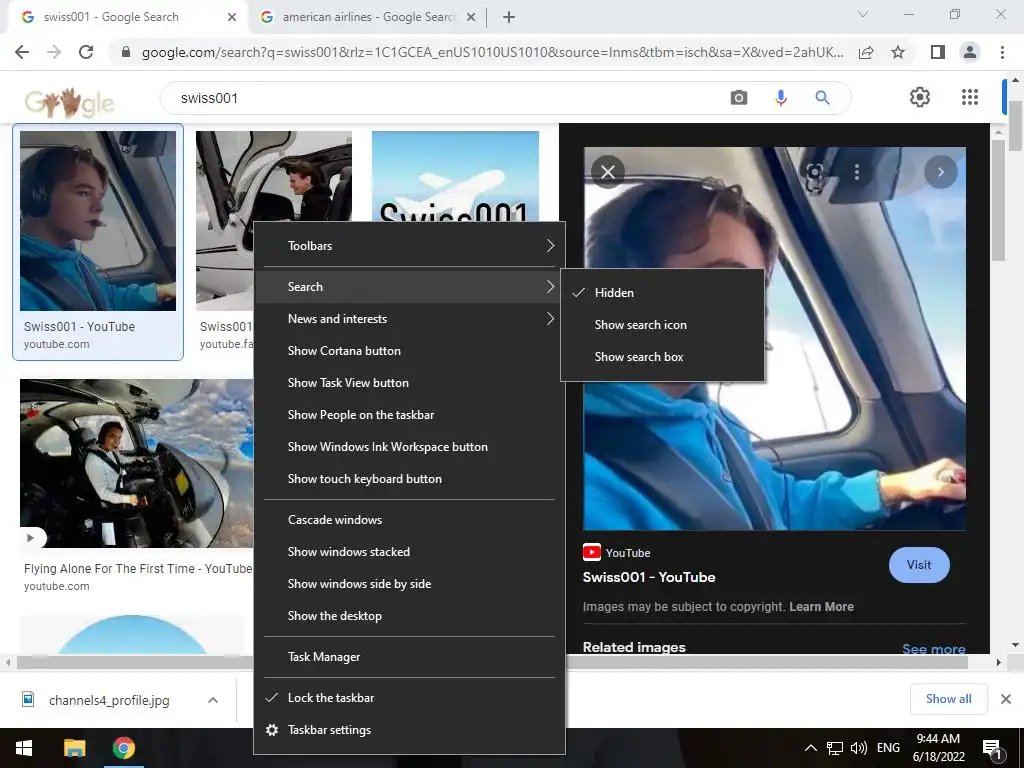
Task: Click the Visit button
Action: (x=919, y=565)
